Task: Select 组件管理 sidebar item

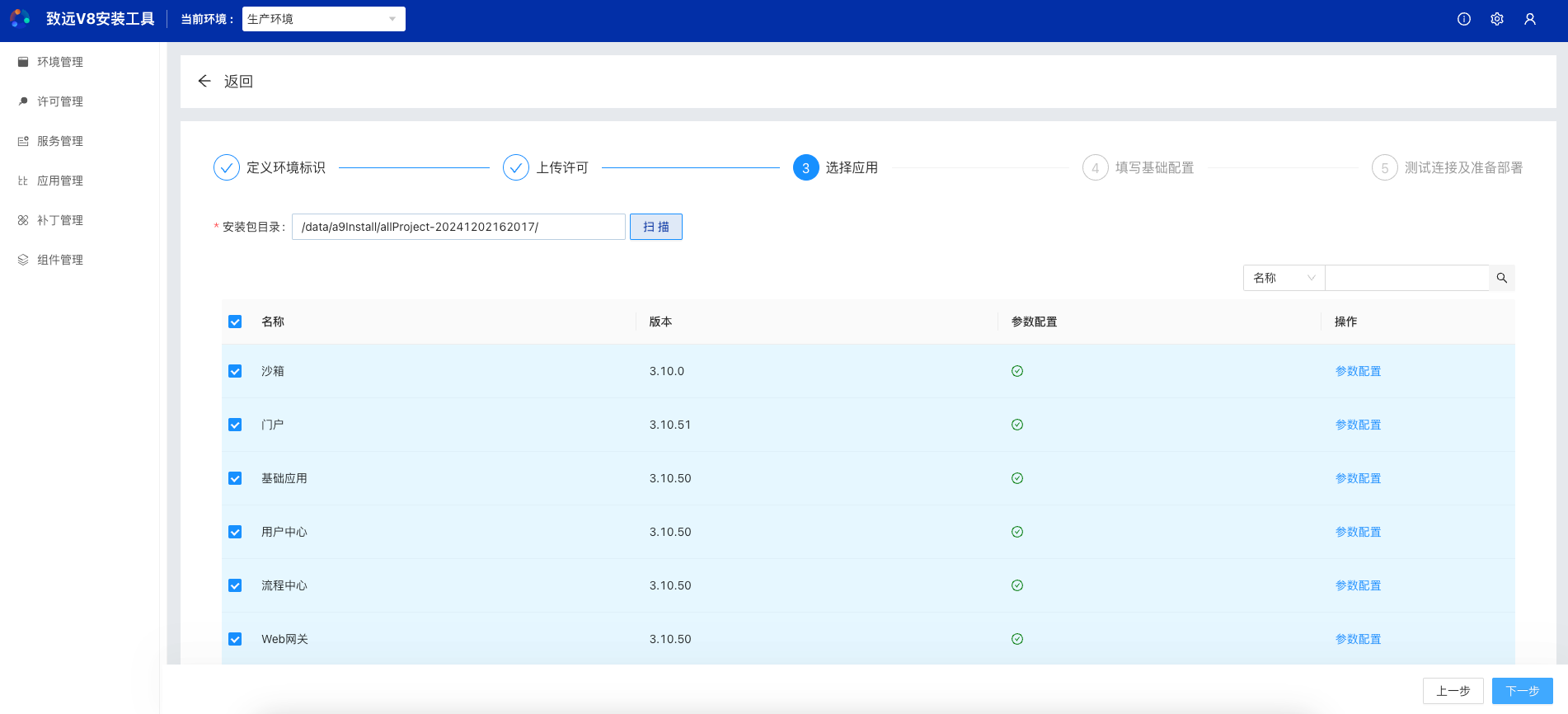Action: (59, 260)
